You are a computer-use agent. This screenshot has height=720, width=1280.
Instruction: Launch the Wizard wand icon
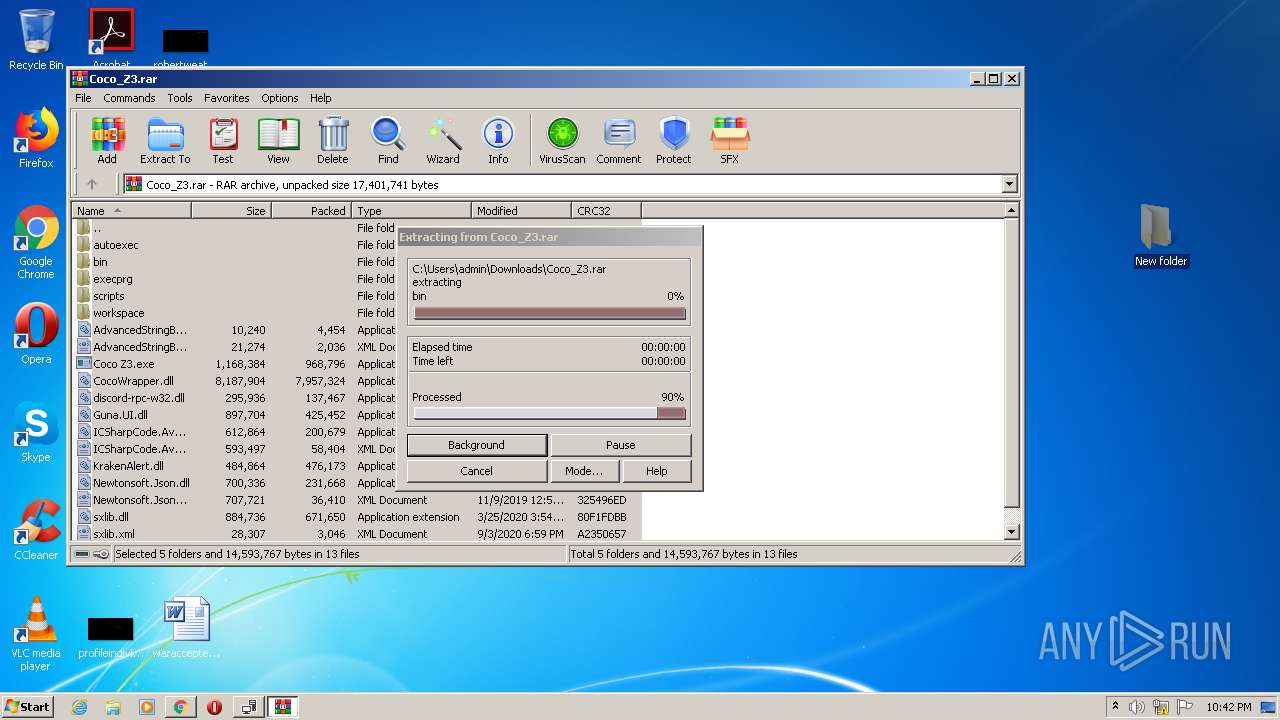click(x=443, y=140)
